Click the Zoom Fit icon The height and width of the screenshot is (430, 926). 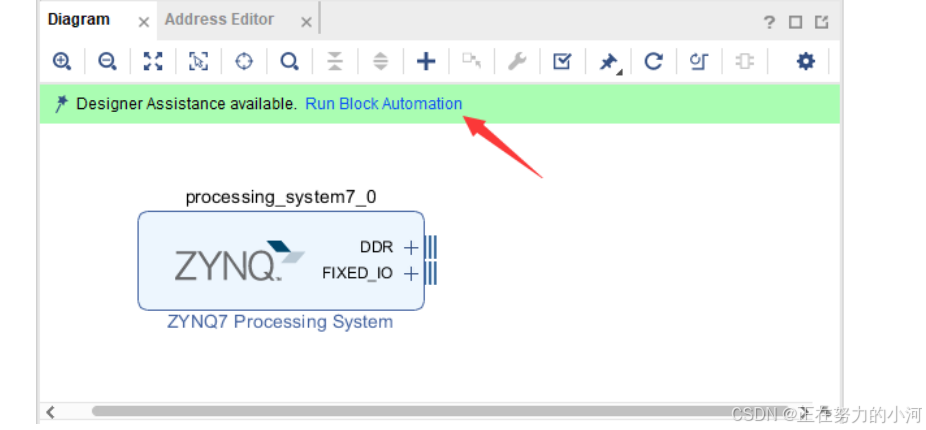pos(153,61)
